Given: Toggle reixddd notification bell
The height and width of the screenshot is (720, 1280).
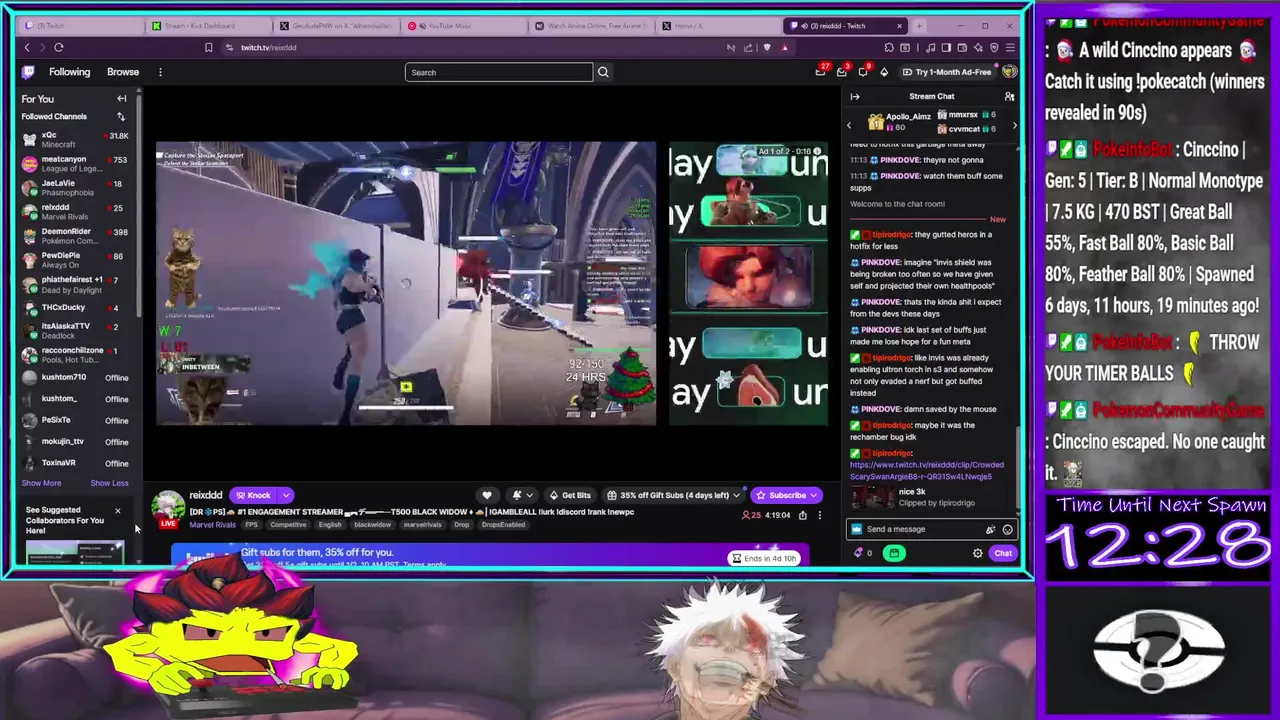Looking at the screenshot, I should coord(517,495).
